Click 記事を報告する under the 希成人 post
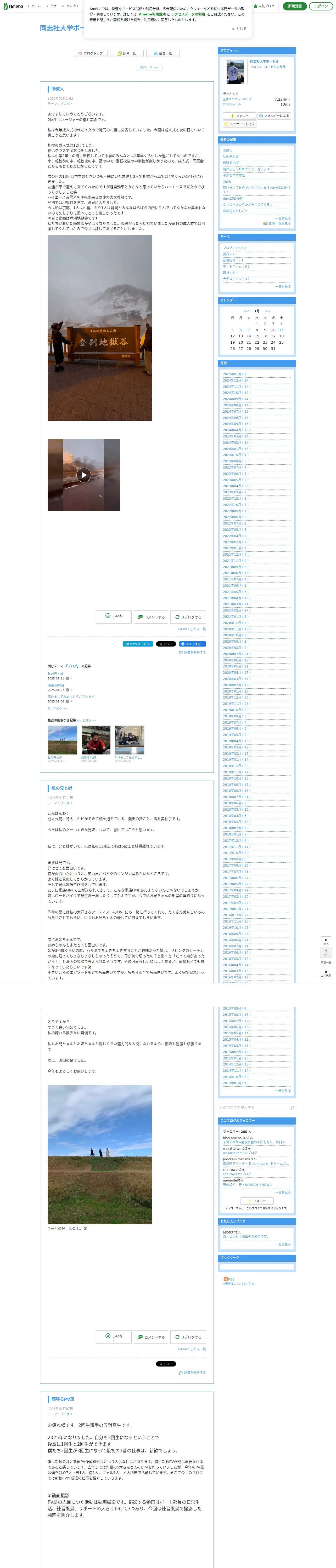336x1568 pixels. (x=192, y=653)
